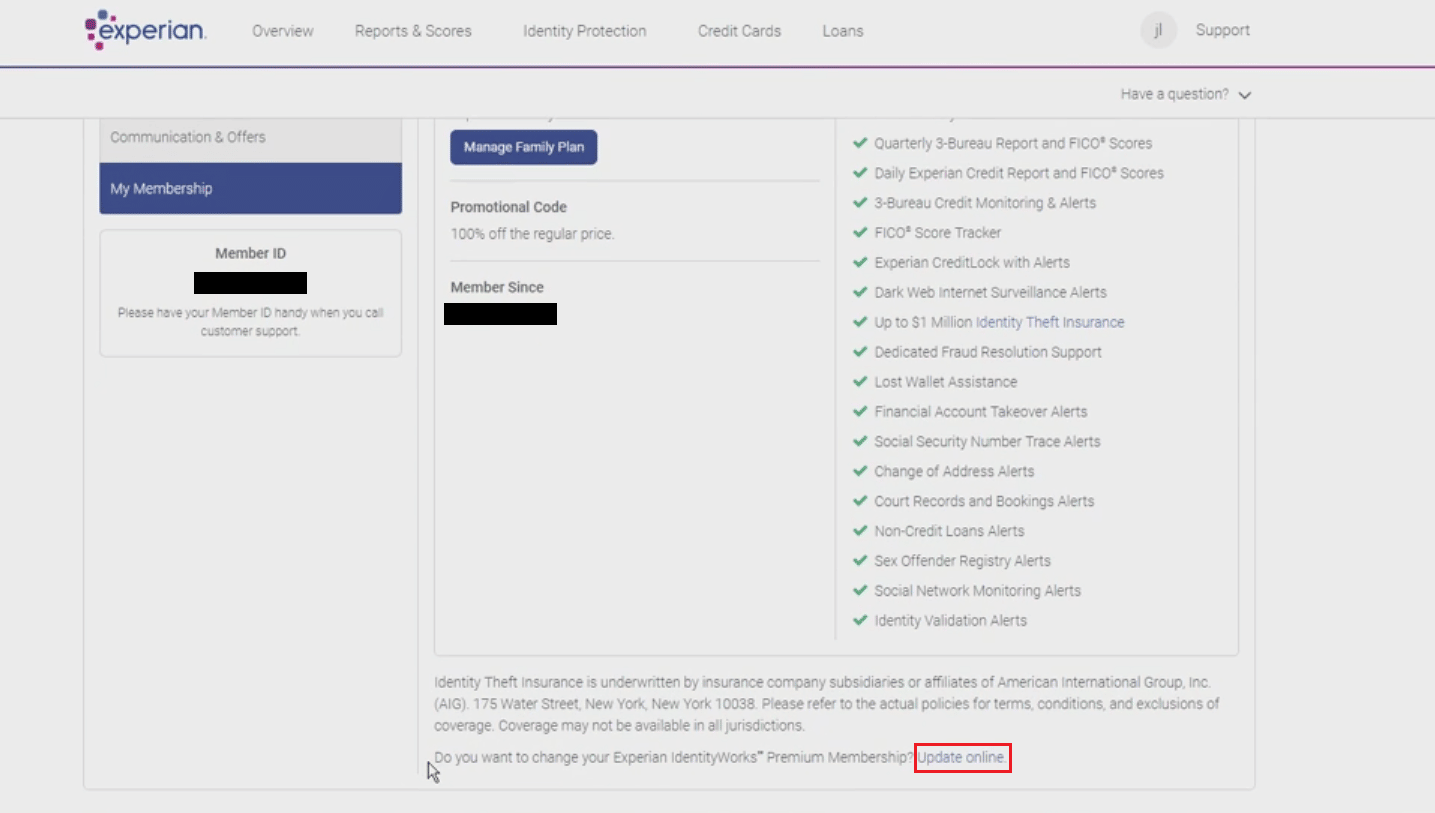Click checkmark beside FICO Score Tracker
The height and width of the screenshot is (813, 1435).
point(859,233)
